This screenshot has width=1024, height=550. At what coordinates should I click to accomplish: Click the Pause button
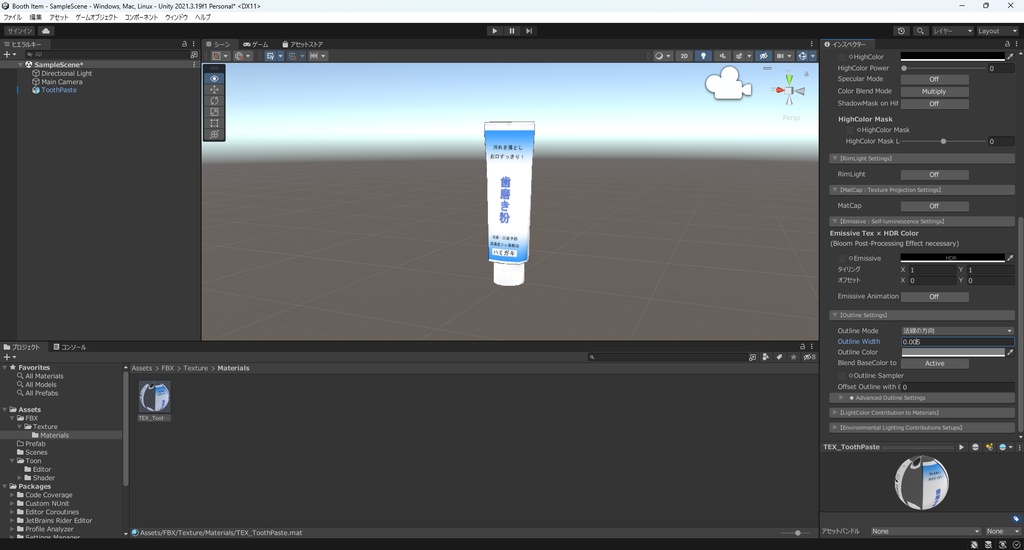tap(512, 31)
